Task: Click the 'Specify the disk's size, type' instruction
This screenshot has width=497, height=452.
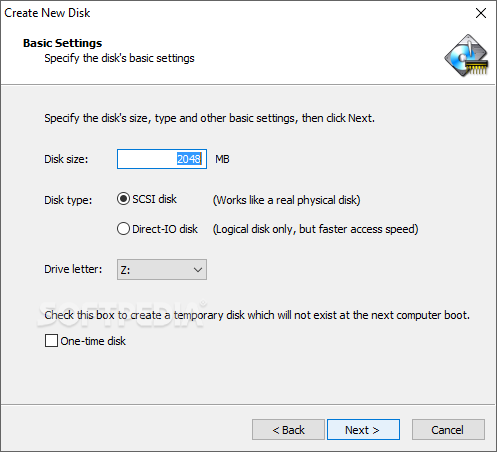Action: point(209,118)
